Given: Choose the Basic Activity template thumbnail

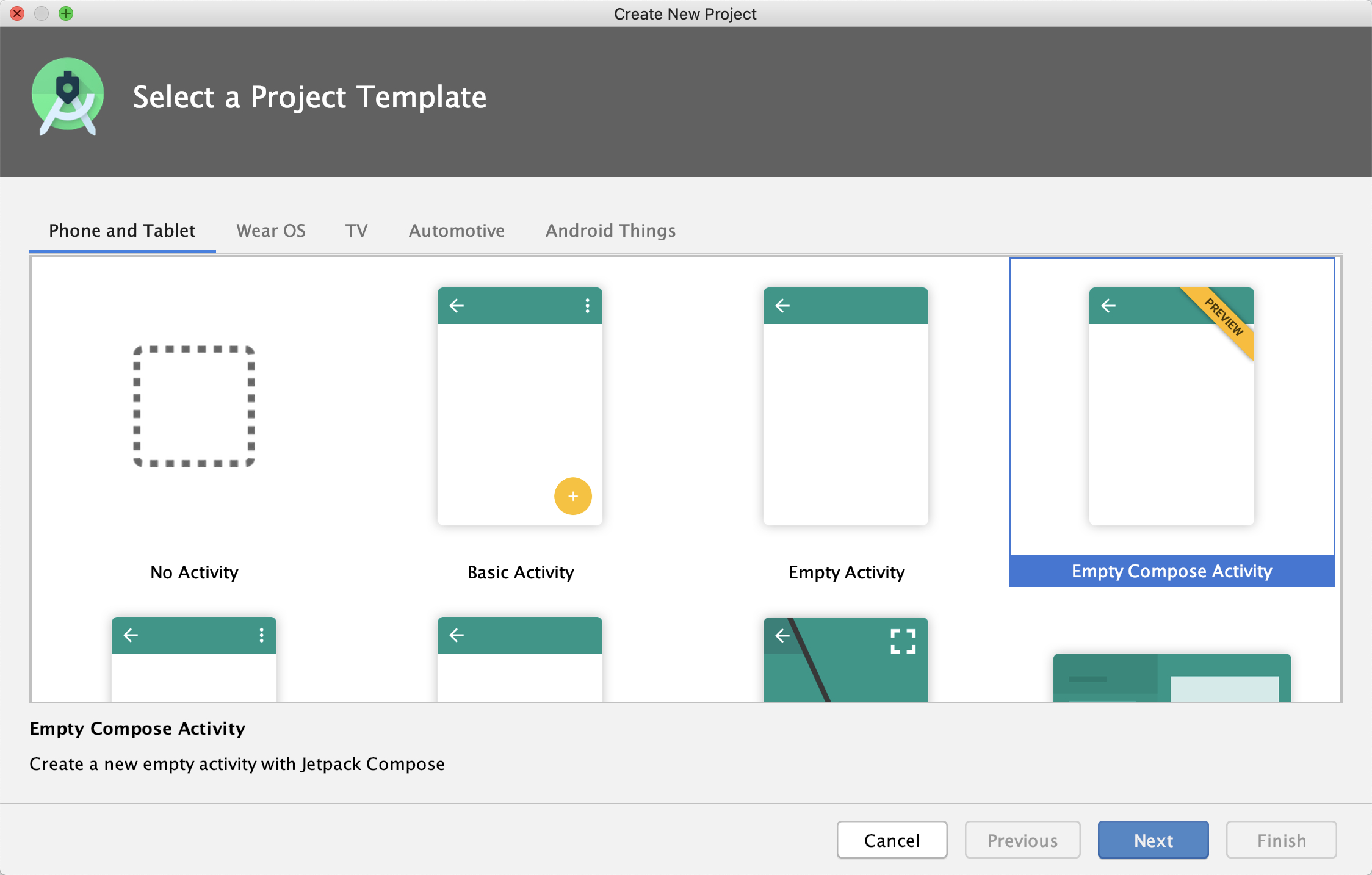Looking at the screenshot, I should [x=520, y=406].
